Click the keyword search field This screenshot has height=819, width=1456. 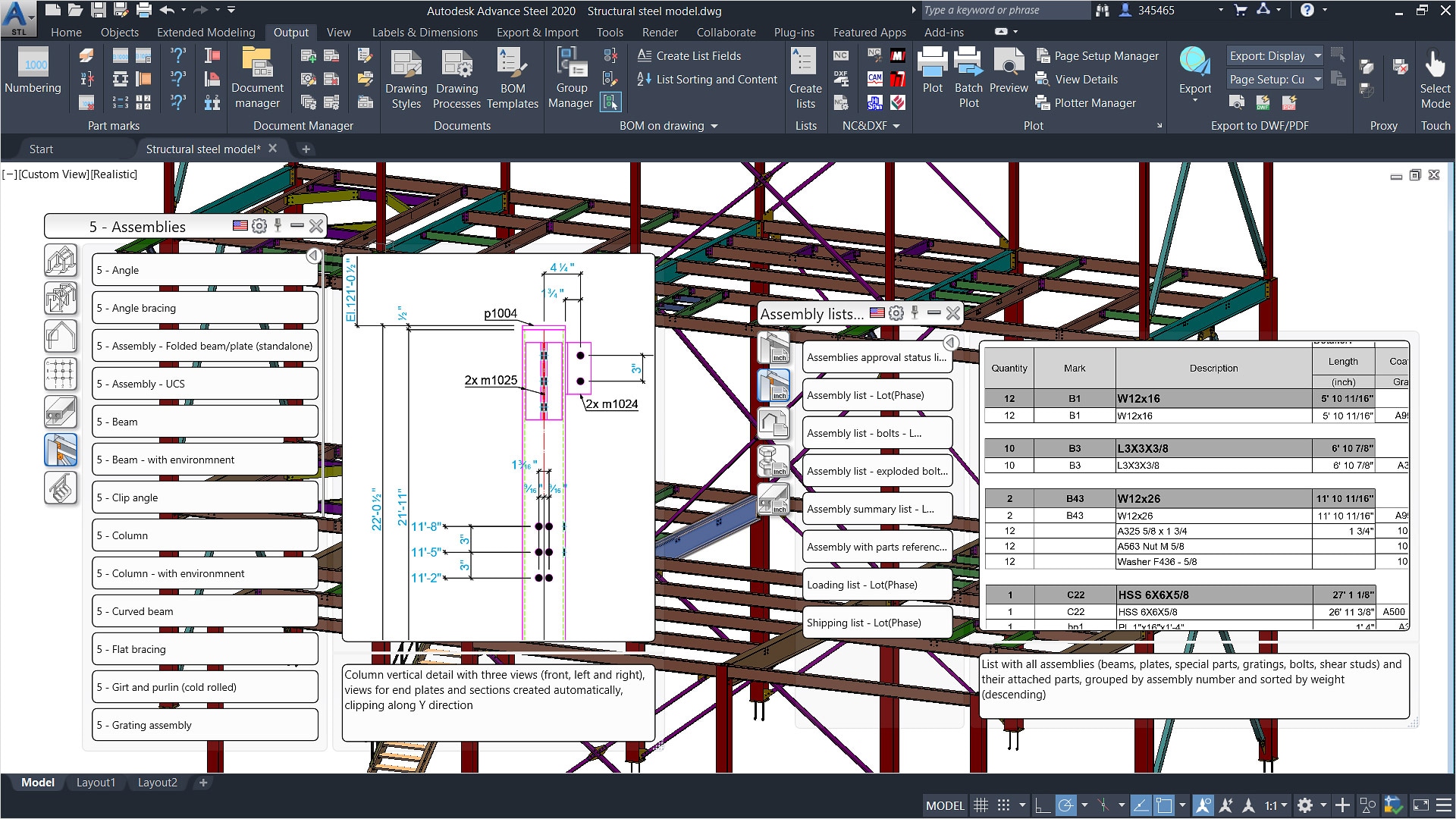tap(1001, 11)
